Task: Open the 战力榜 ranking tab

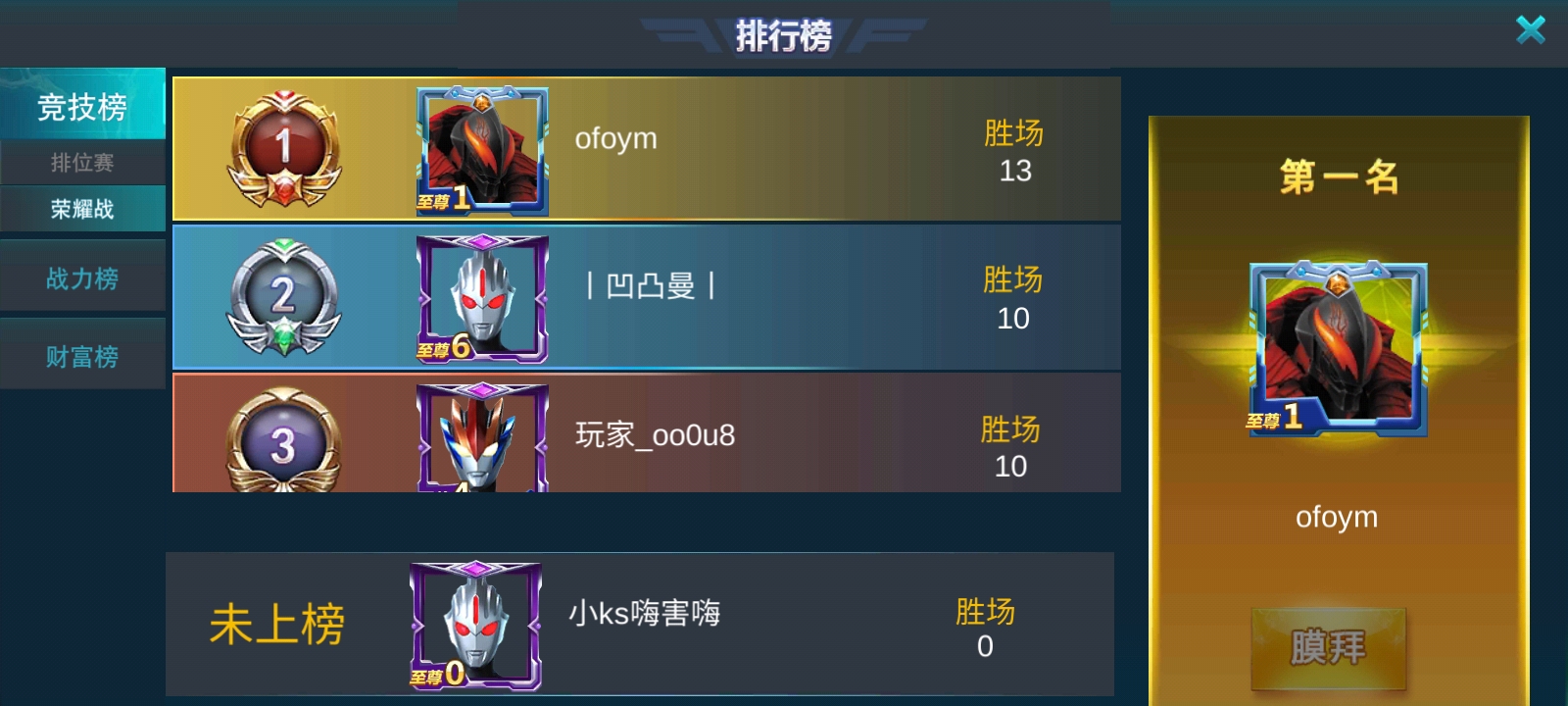Action: (82, 278)
